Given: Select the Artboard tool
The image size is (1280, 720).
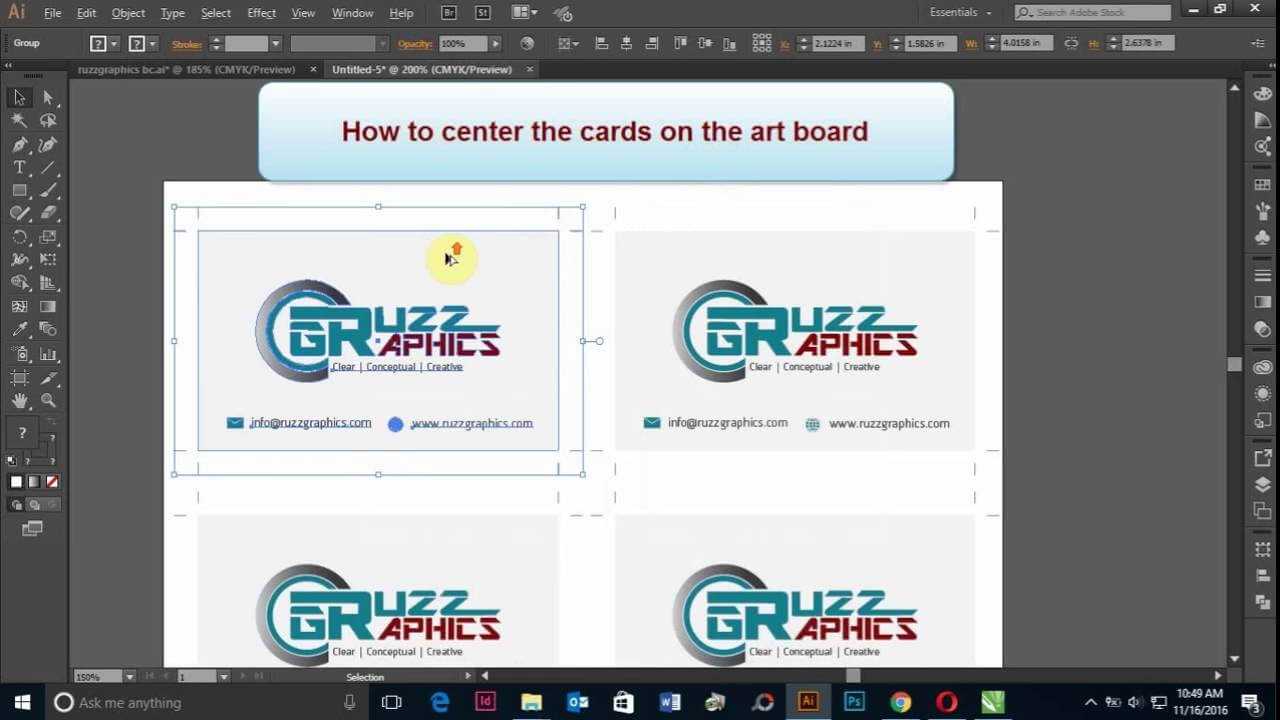Looking at the screenshot, I should 19,377.
